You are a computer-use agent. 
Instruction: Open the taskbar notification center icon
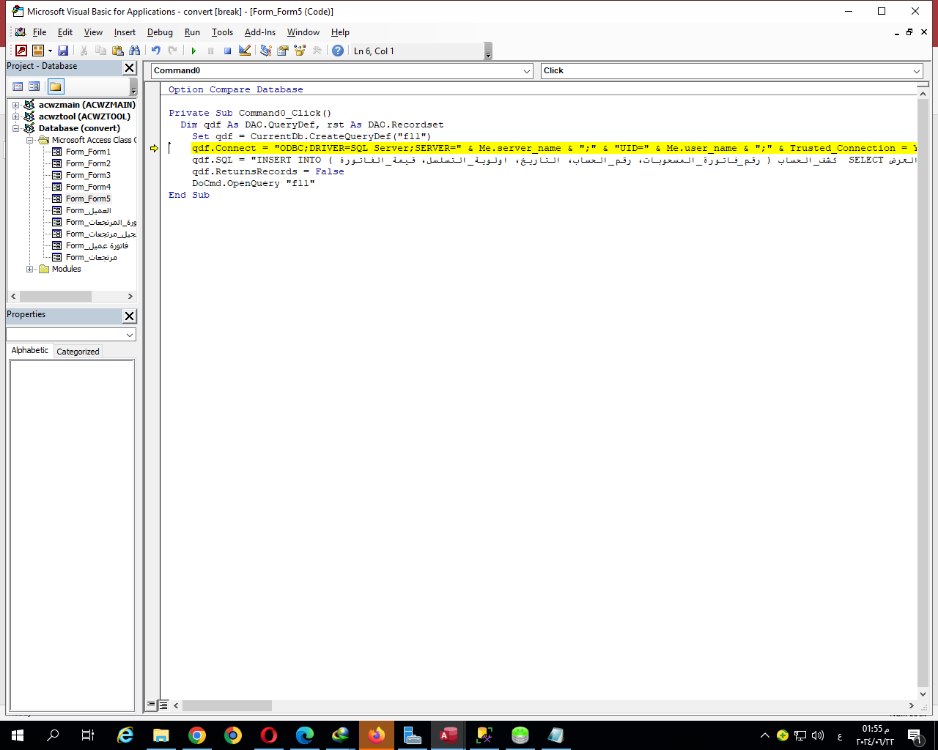915,736
